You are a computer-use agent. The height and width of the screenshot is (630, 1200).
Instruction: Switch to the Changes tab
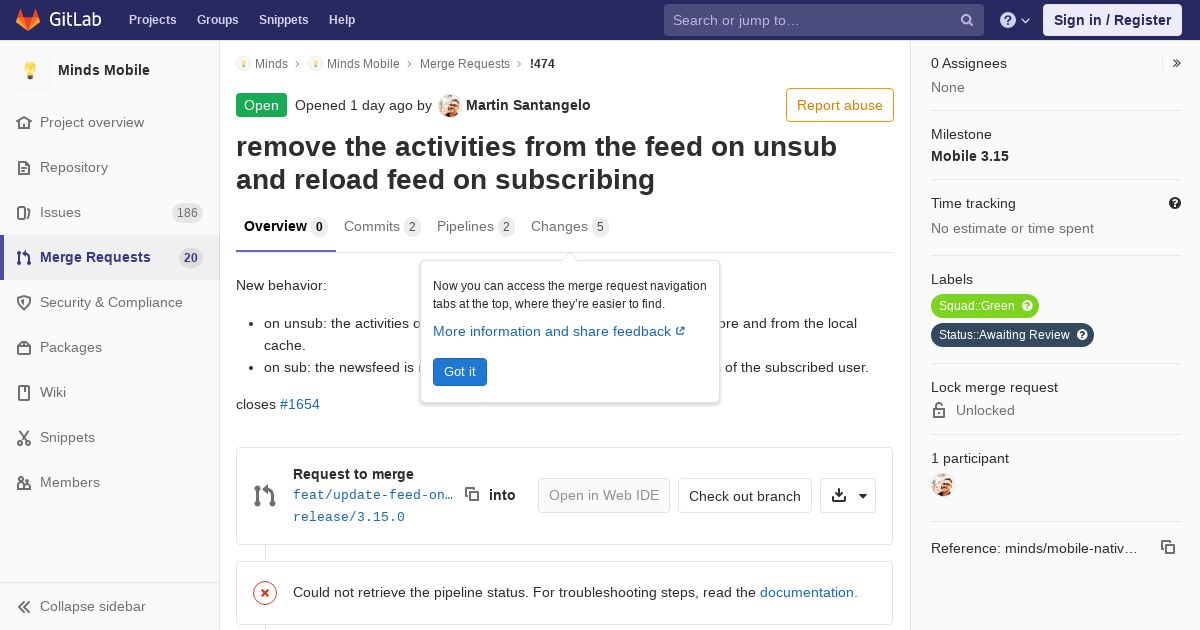[x=569, y=227]
